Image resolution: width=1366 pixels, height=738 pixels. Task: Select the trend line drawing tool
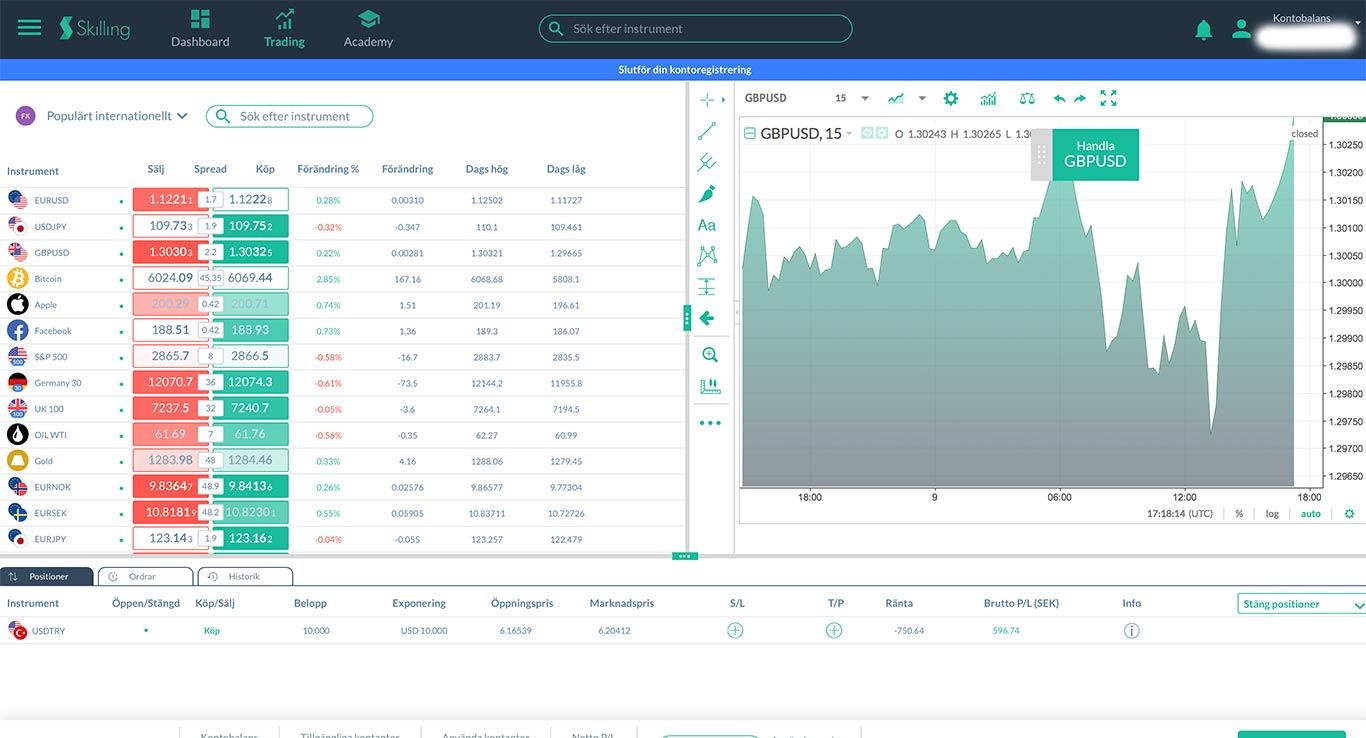(707, 131)
